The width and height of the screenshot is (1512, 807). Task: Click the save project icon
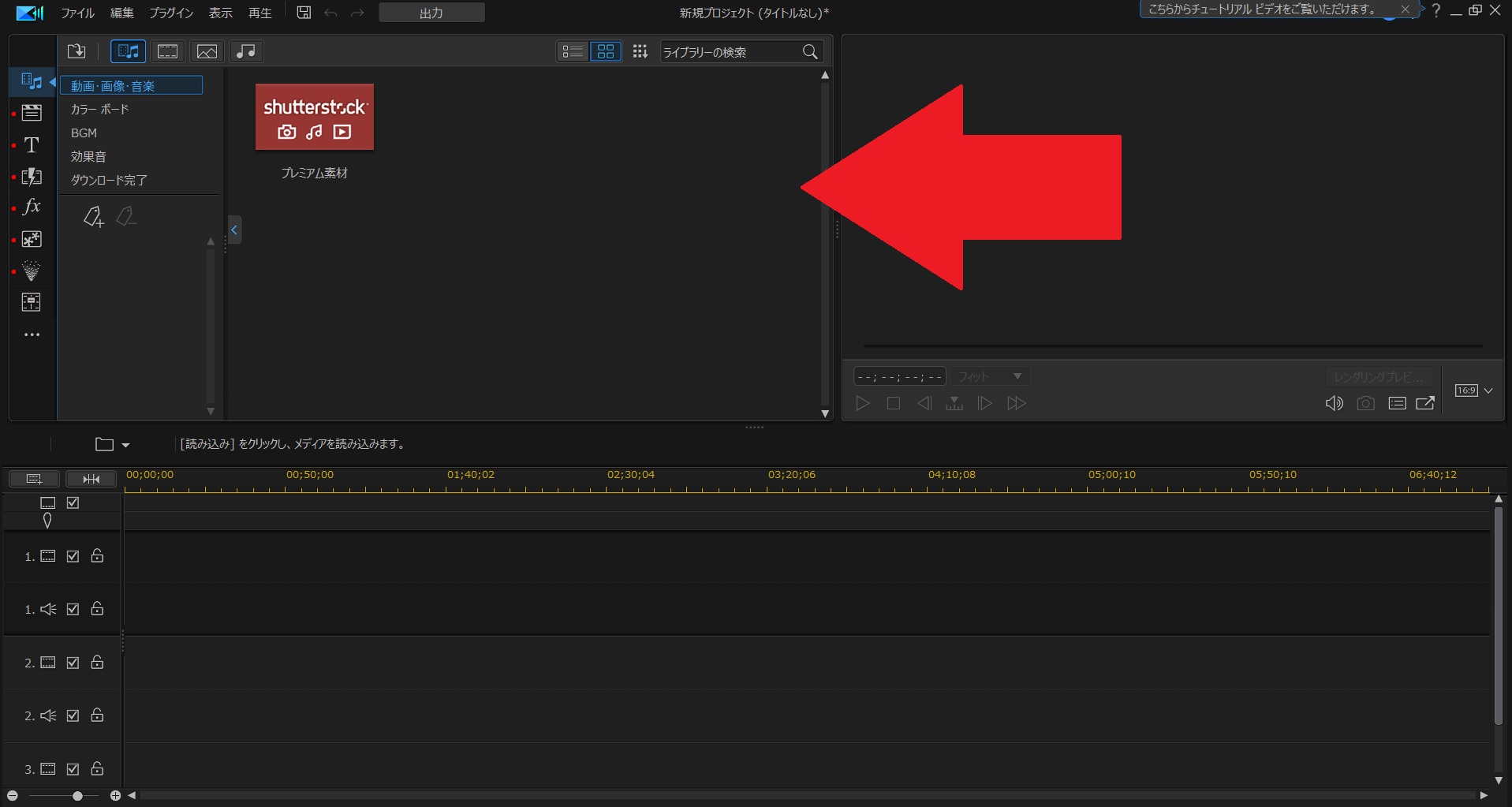tap(304, 13)
